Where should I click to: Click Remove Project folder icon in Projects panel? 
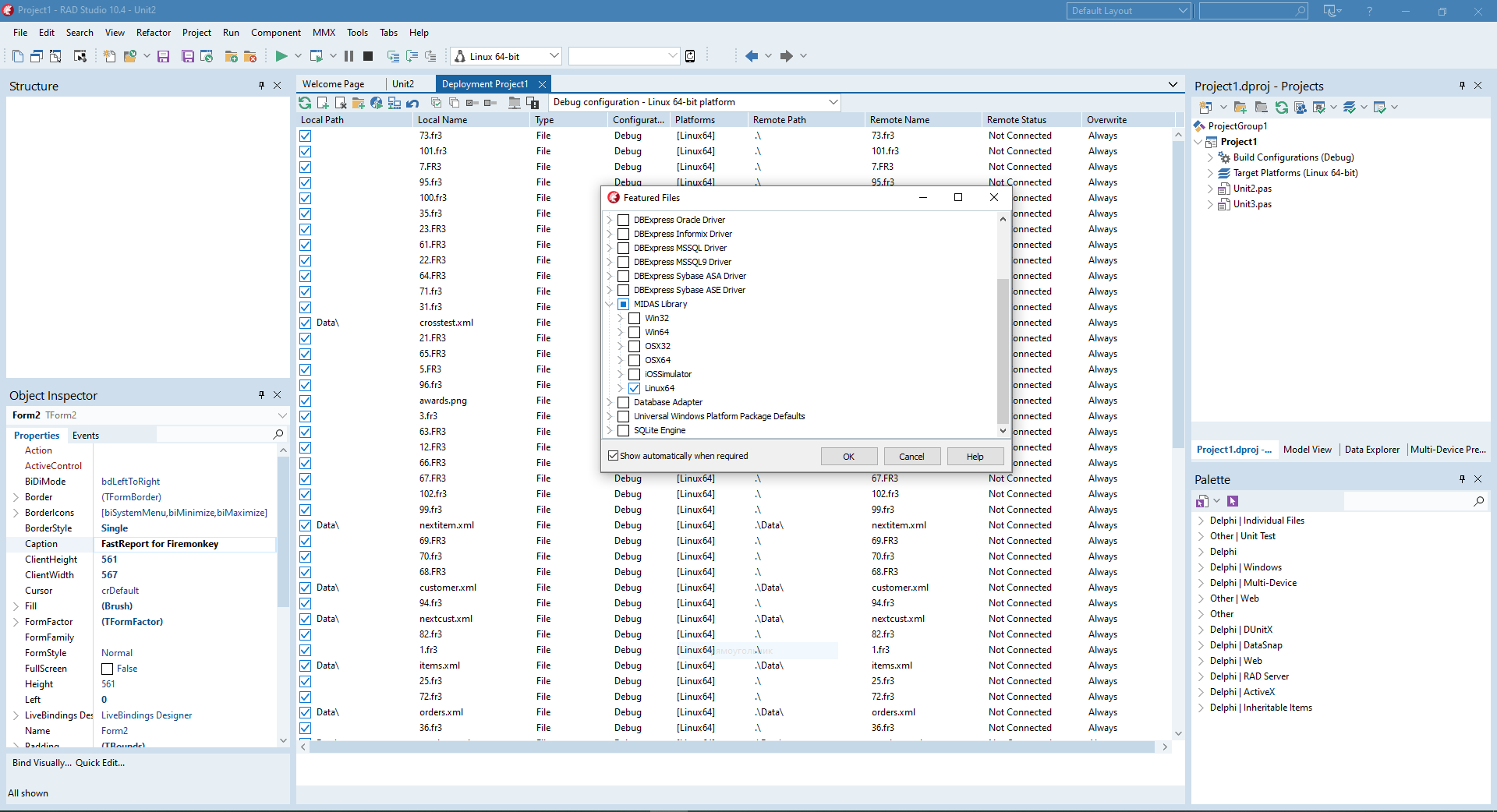tap(1261, 108)
